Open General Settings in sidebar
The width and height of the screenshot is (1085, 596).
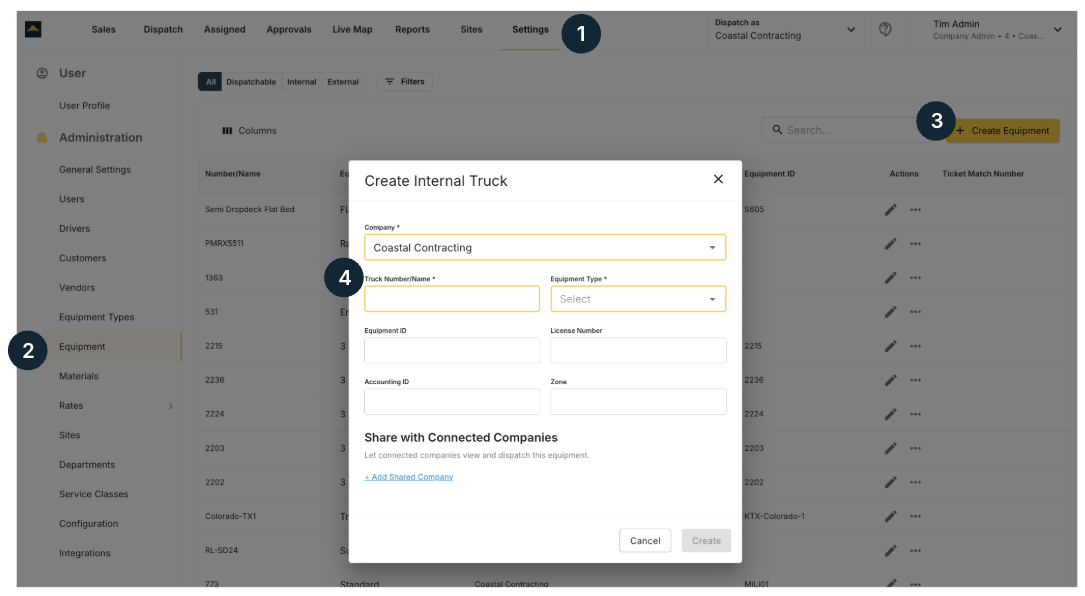pos(95,170)
